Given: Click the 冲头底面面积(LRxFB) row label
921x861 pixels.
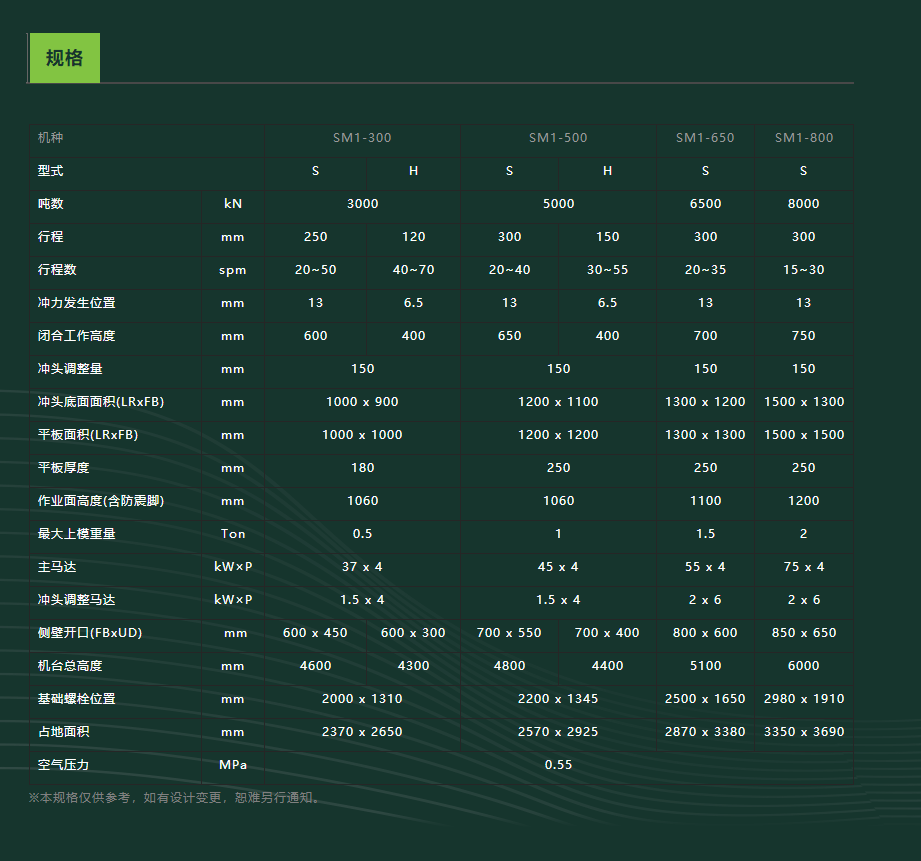Looking at the screenshot, I should (101, 402).
